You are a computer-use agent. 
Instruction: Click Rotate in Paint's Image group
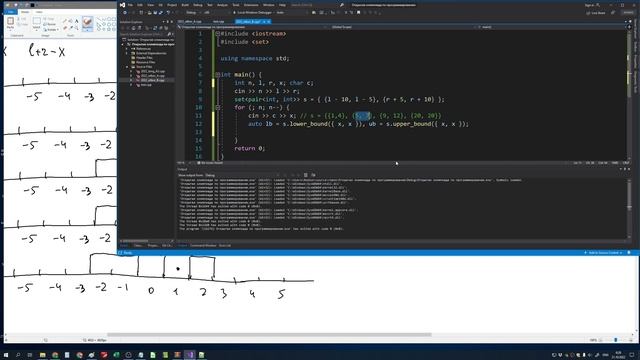[52, 29]
